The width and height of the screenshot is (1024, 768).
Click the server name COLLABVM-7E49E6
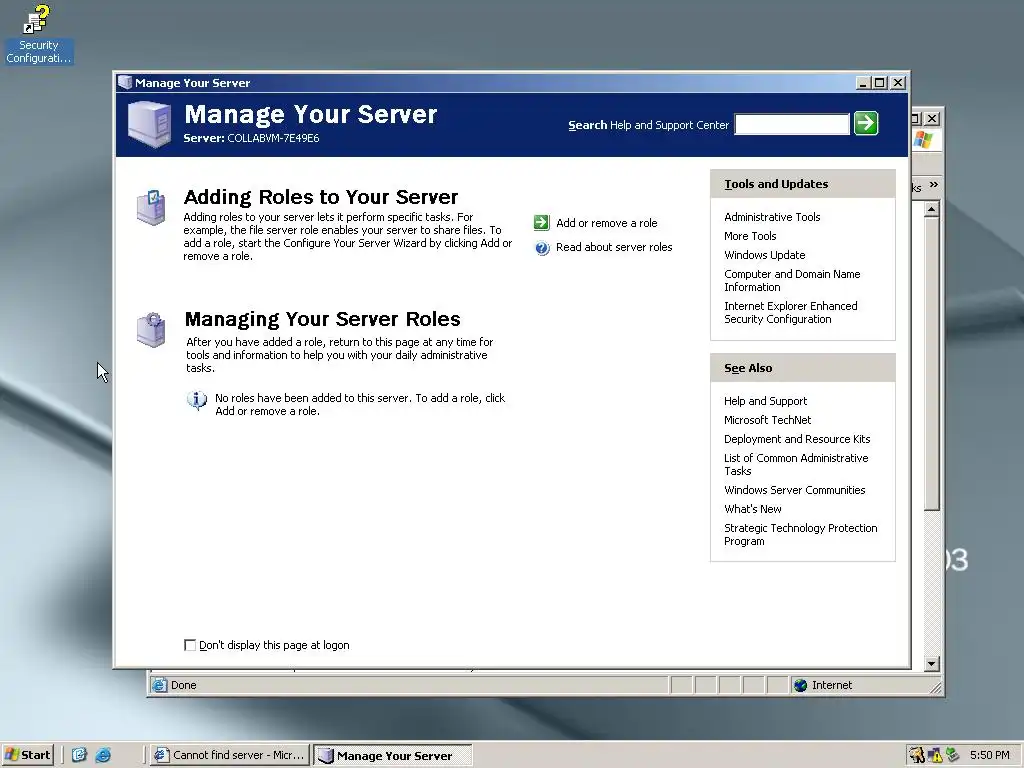[x=273, y=138]
